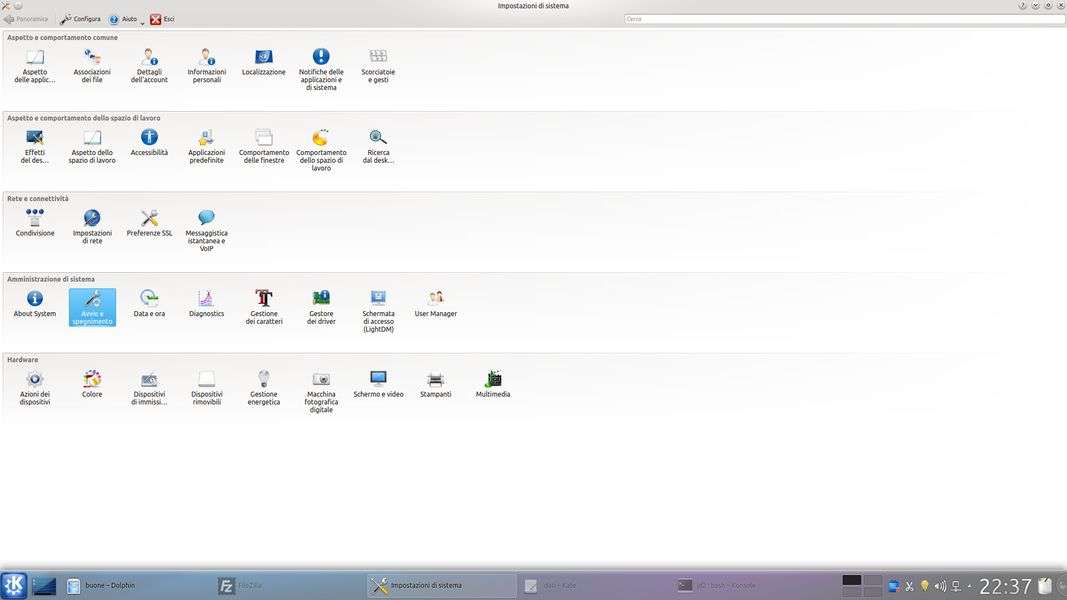
Task: Open About System module
Action: tap(35, 304)
